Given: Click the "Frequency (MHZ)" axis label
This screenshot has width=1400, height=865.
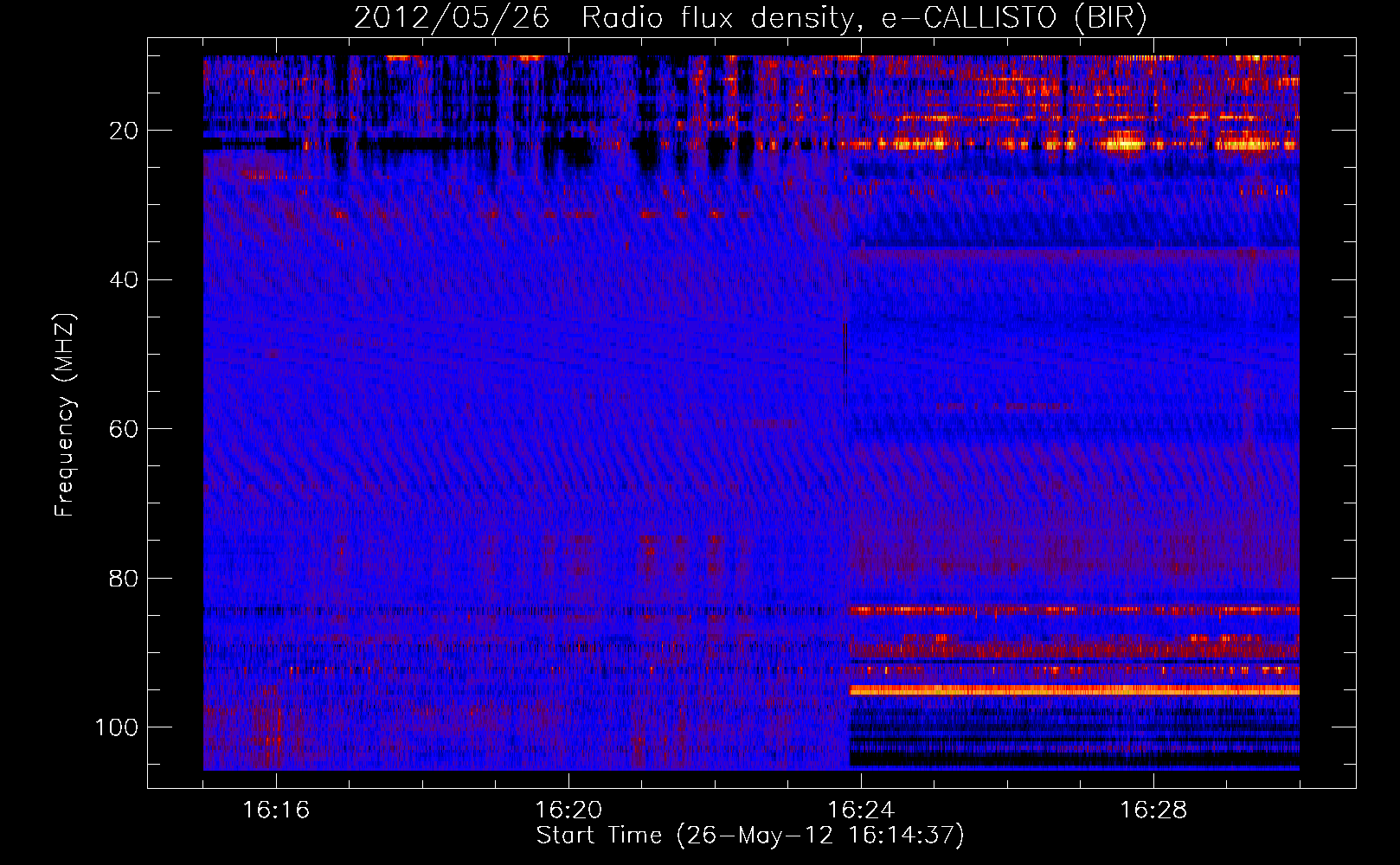Looking at the screenshot, I should [65, 415].
